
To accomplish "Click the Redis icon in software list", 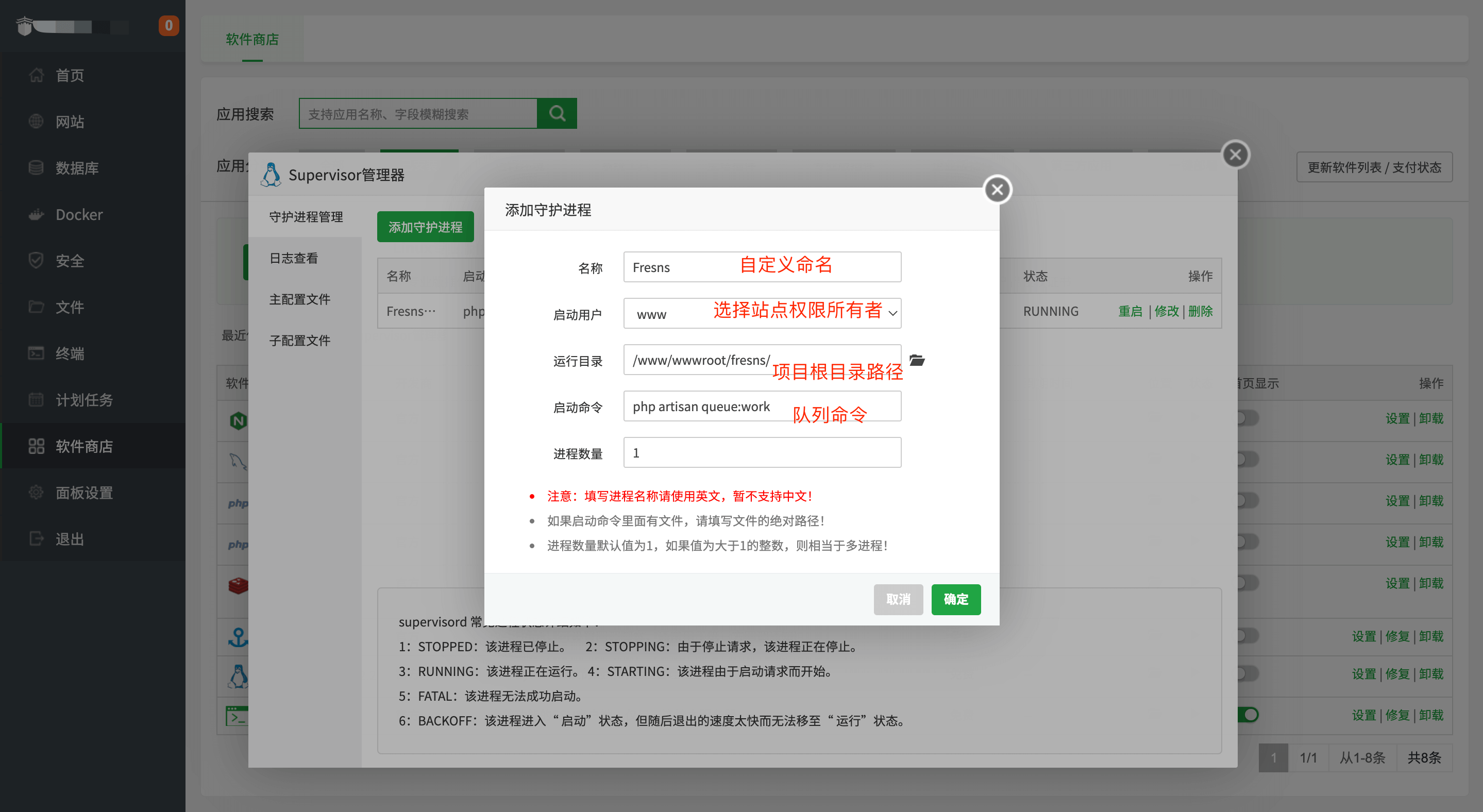I will [238, 586].
